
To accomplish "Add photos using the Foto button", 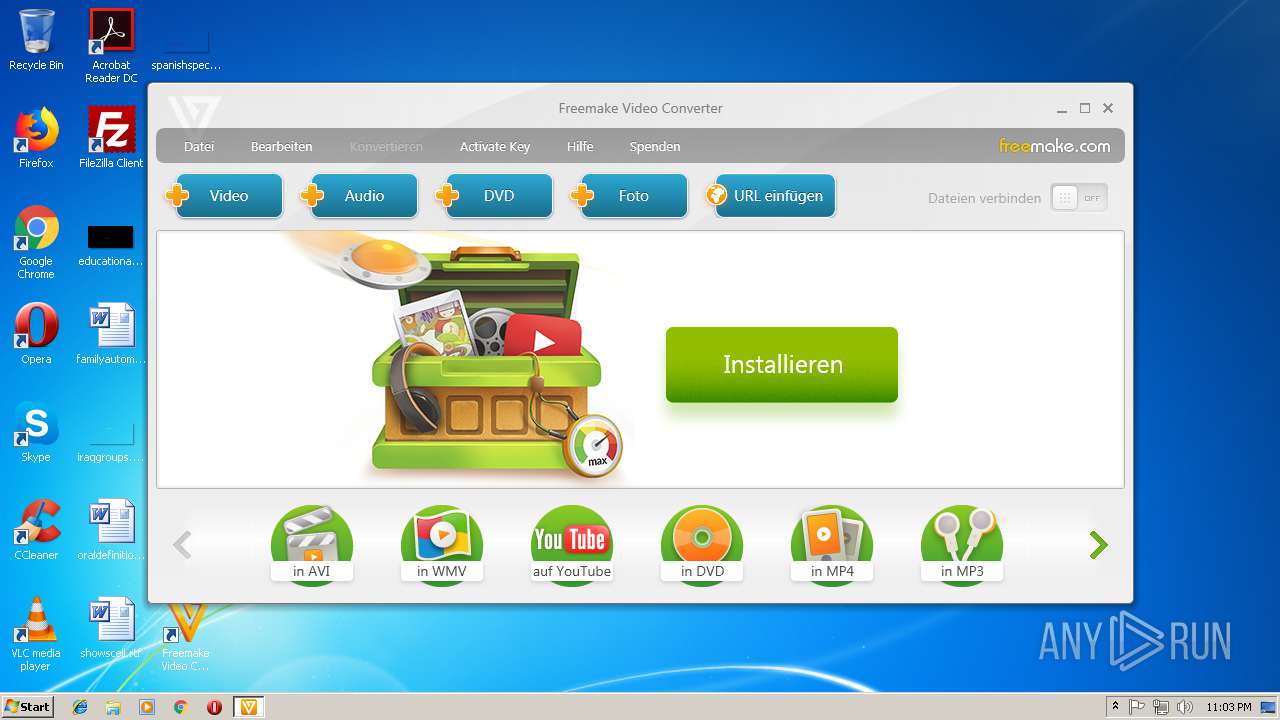I will click(x=631, y=196).
